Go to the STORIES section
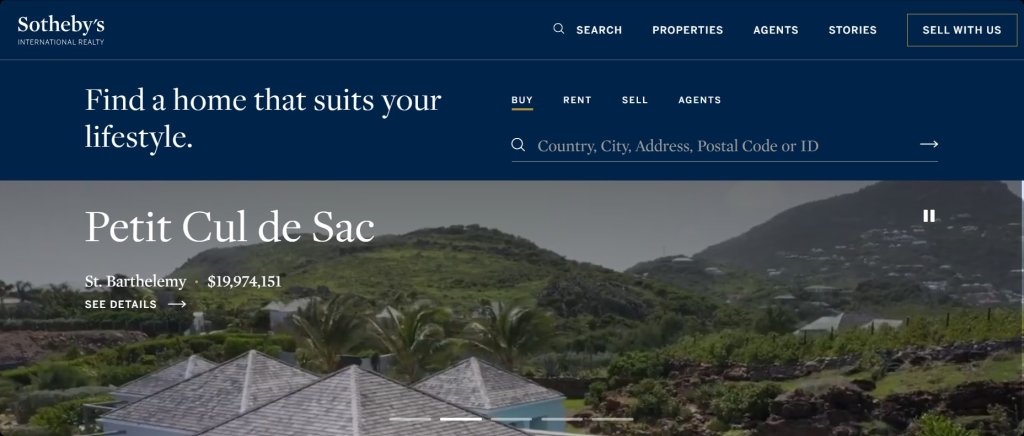This screenshot has height=436, width=1024. pos(852,30)
